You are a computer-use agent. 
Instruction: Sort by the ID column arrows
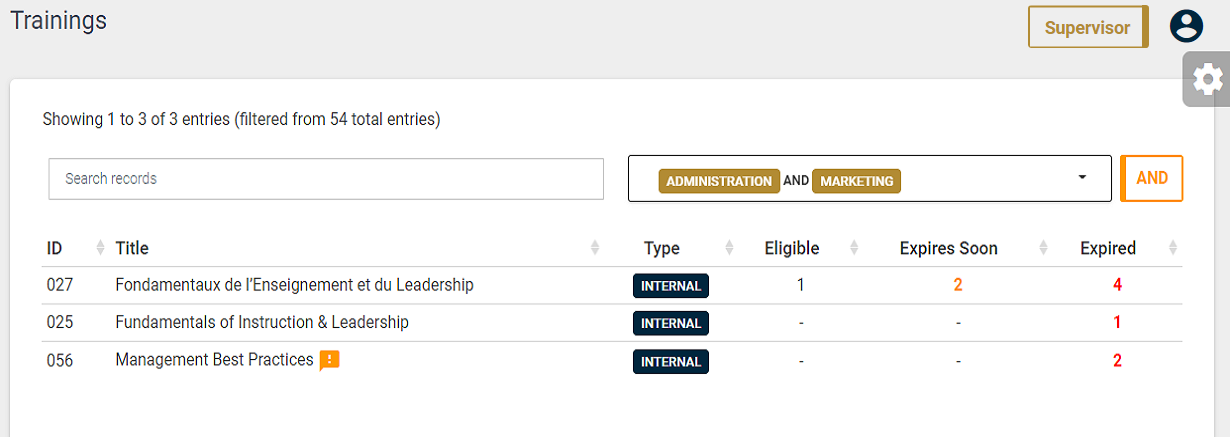tap(100, 248)
